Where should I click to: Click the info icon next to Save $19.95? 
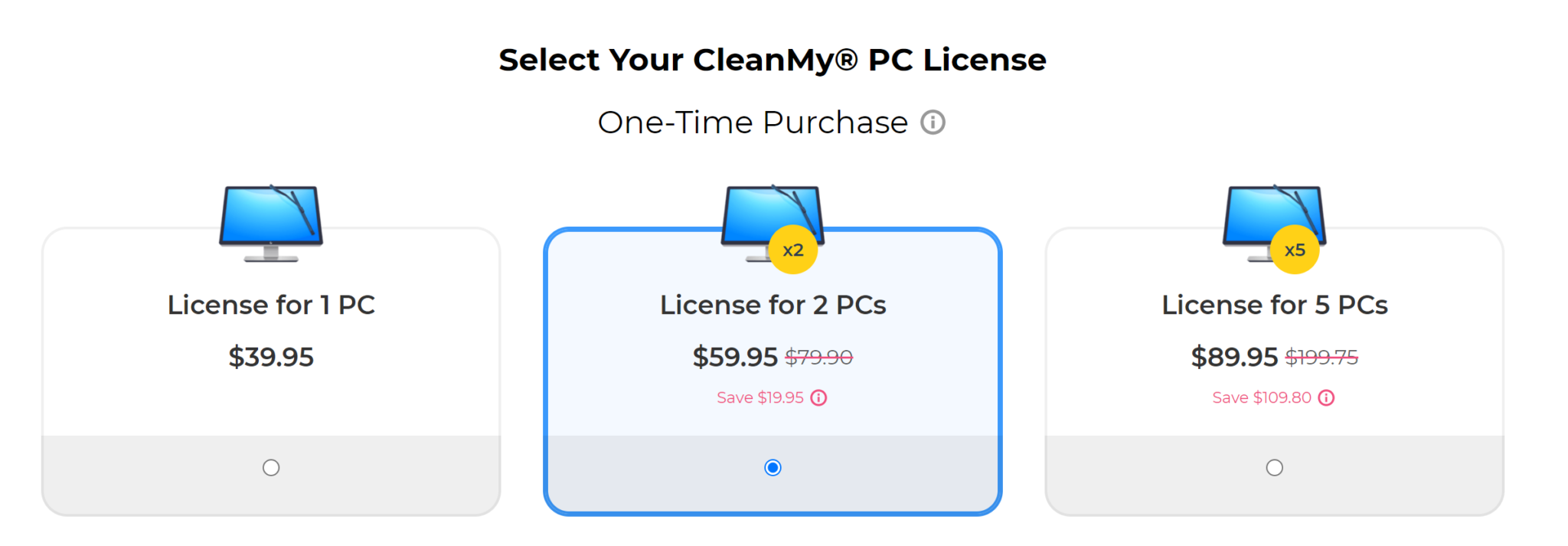819,397
